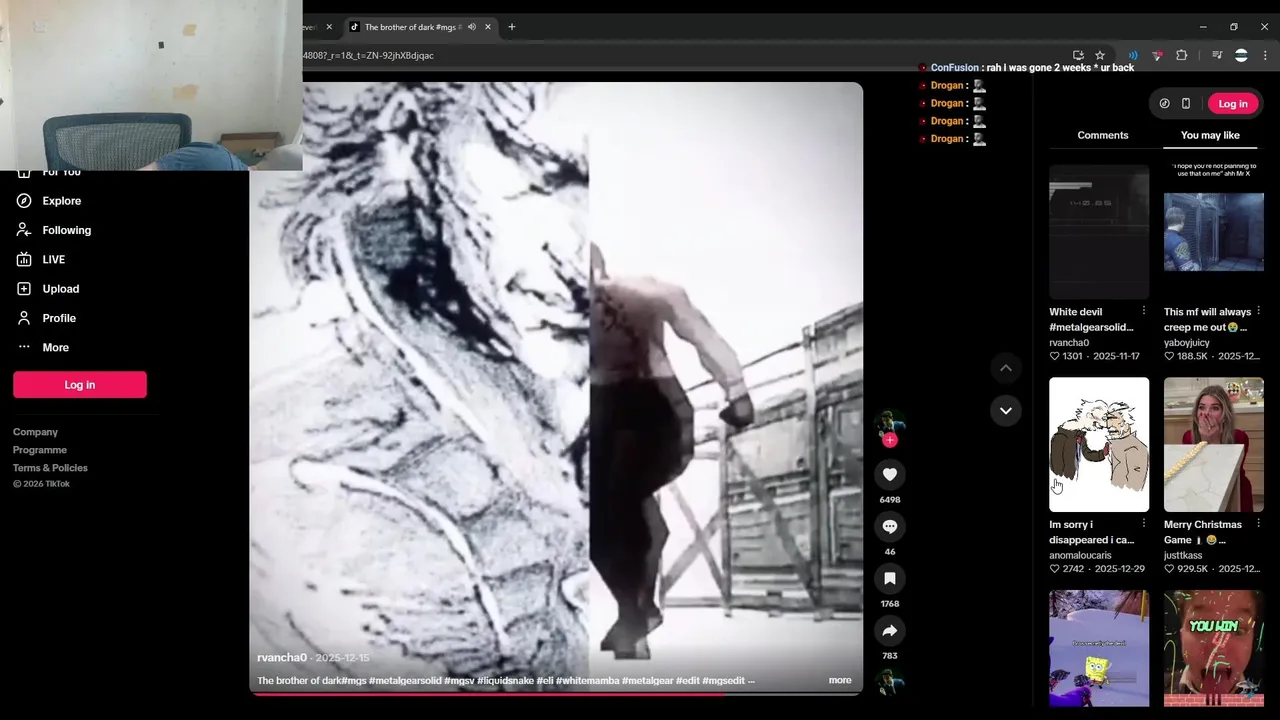1280x720 pixels.
Task: Click the browser address bar URL
Action: tap(368, 56)
